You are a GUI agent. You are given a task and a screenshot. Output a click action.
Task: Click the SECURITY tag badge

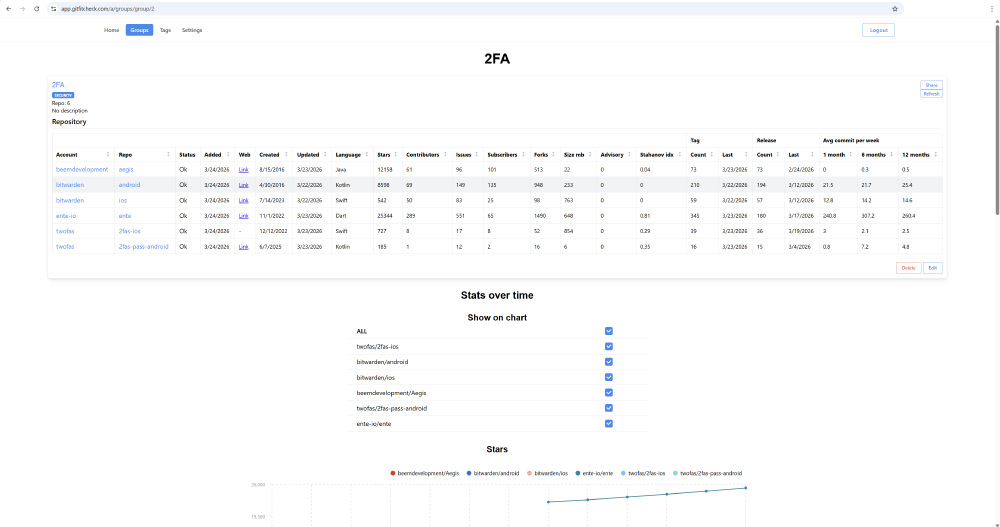click(x=62, y=95)
